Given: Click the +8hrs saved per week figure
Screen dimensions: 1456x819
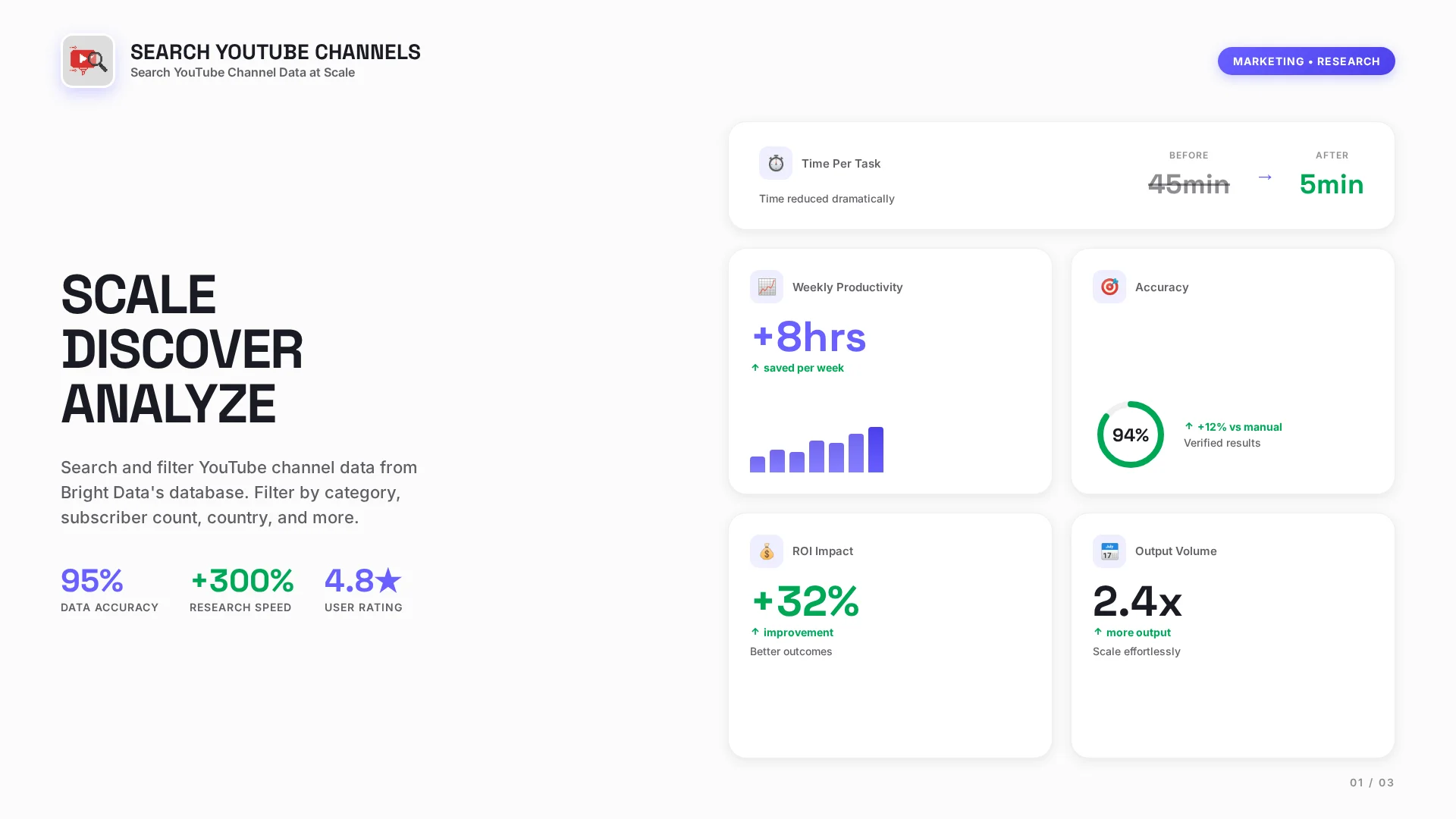Looking at the screenshot, I should [x=808, y=337].
